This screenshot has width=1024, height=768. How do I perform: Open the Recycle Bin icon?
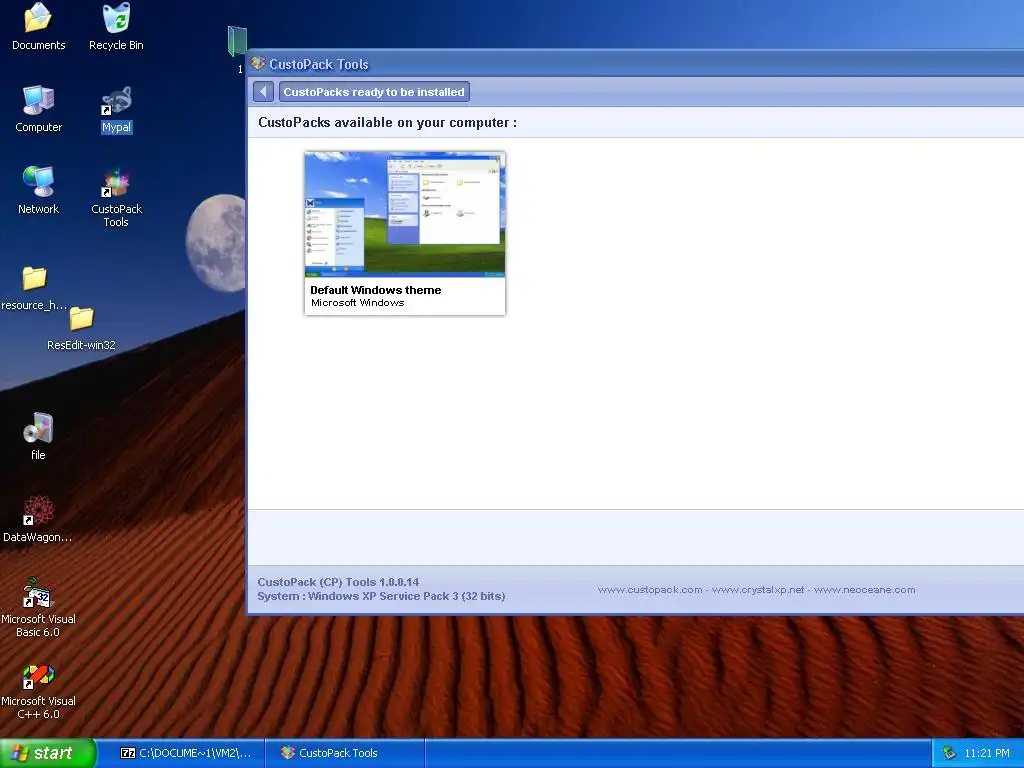pyautogui.click(x=116, y=26)
